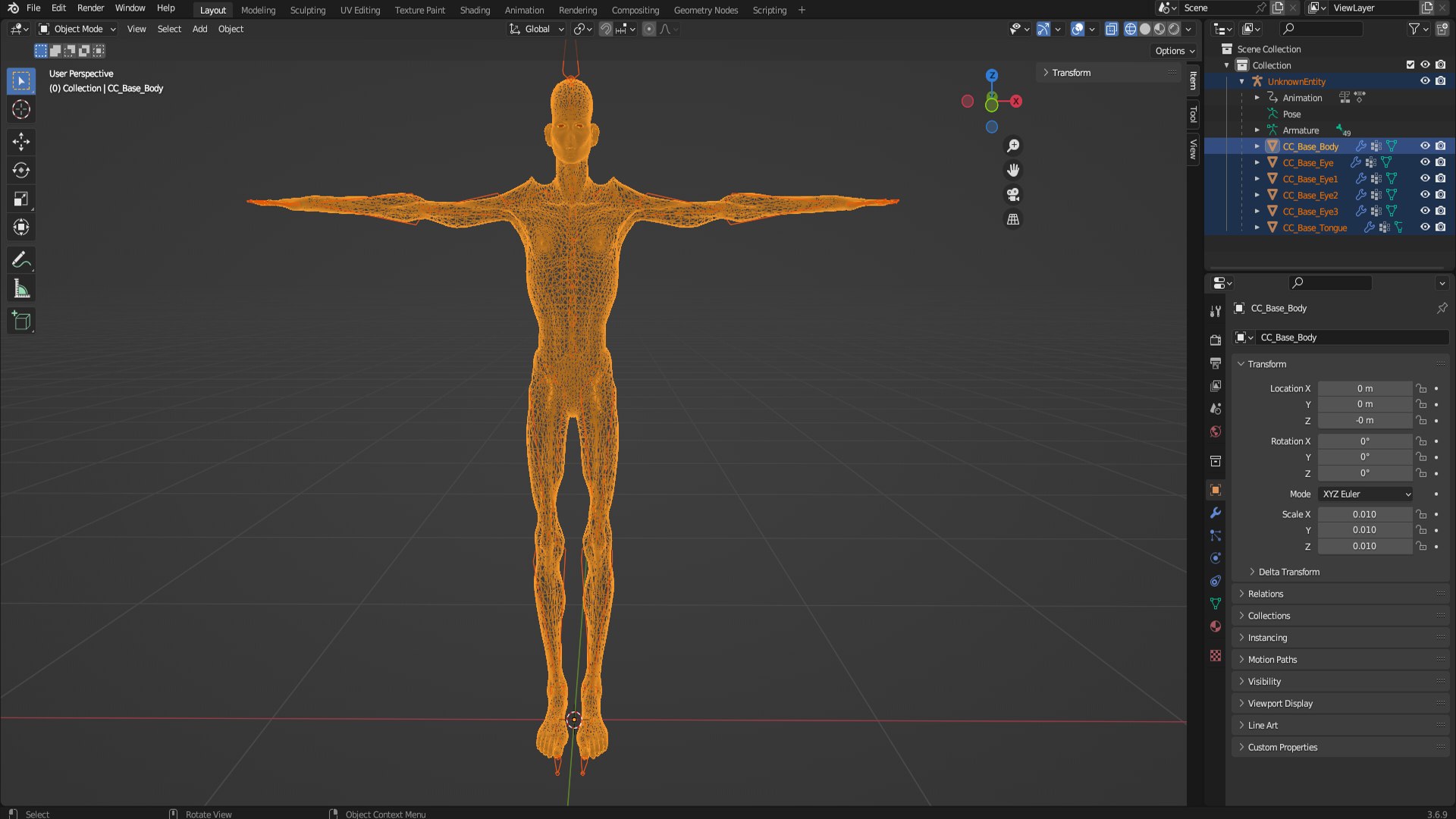Disable CC_Base_Body in renders
The image size is (1456, 819).
click(x=1441, y=146)
